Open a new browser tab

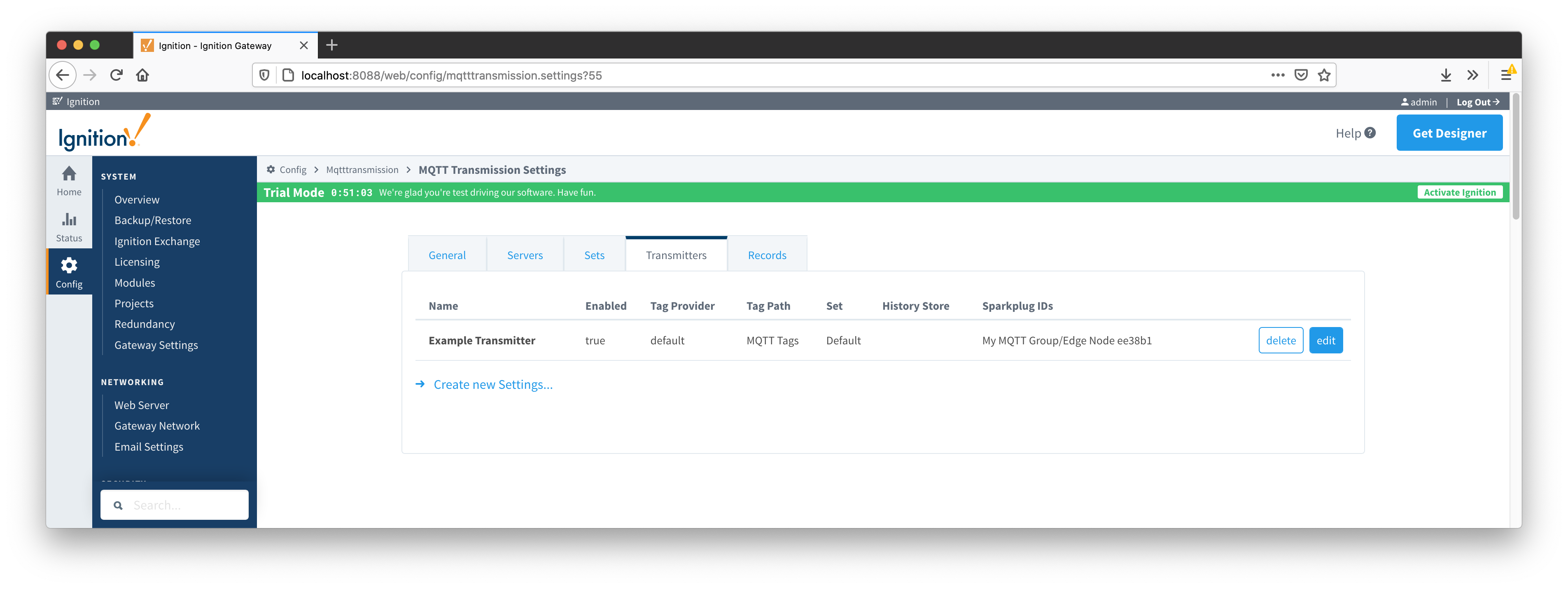coord(332,45)
